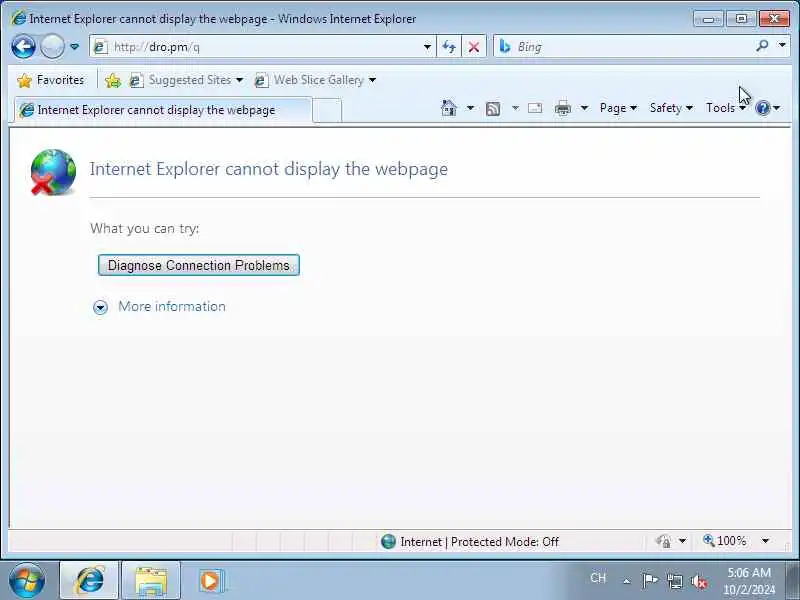
Task: Click the greyed-out Forward arrow button
Action: (x=52, y=47)
